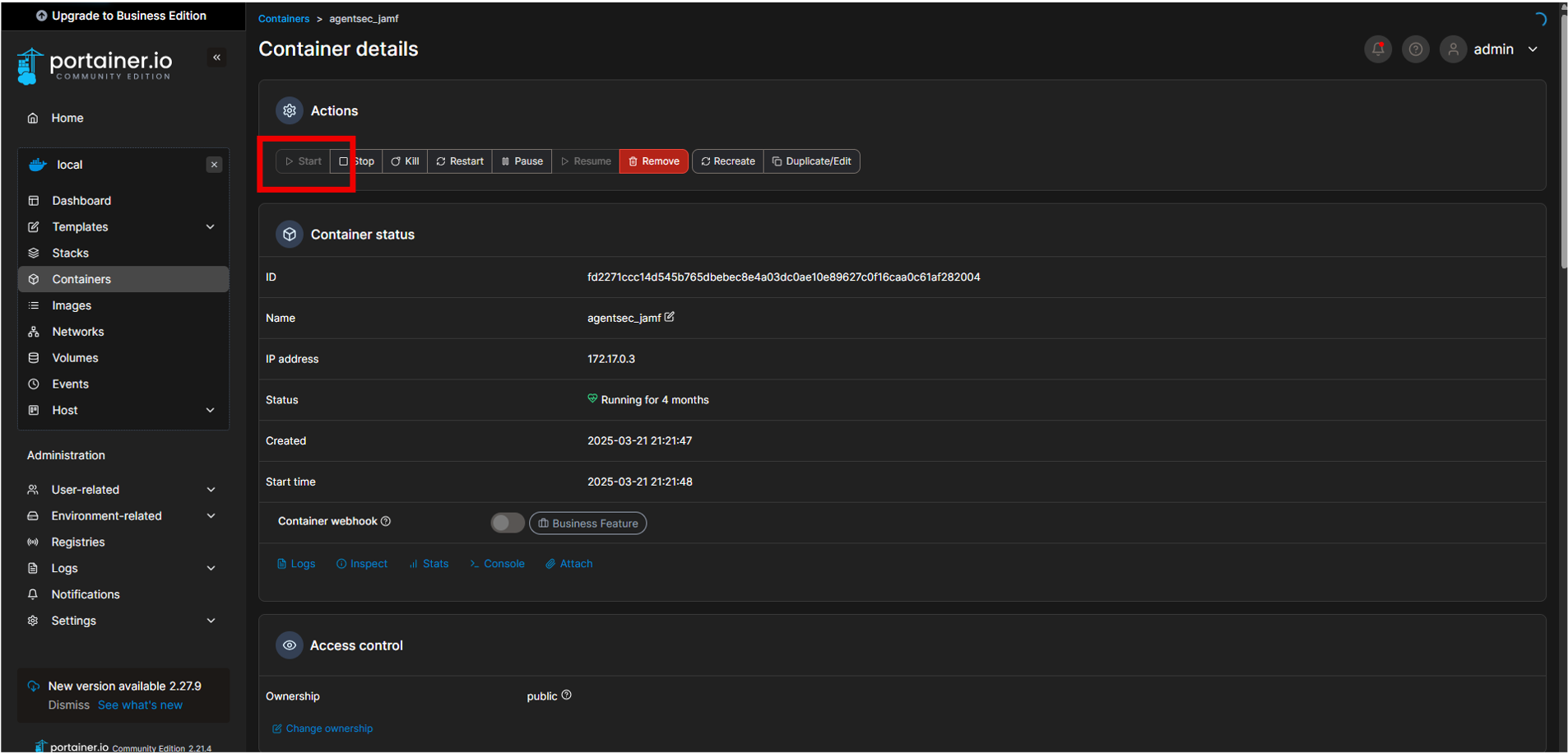The width and height of the screenshot is (1568, 754).
Task: Click the edit icon beside agentsec_jamf name
Action: 670,317
